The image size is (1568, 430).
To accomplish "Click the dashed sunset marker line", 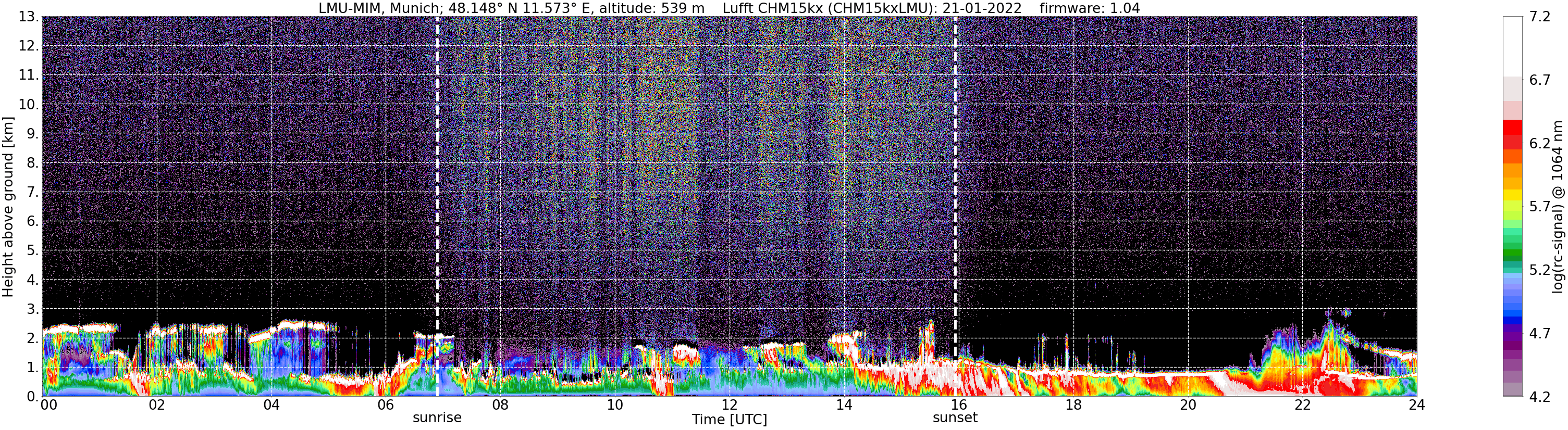I will coord(955,207).
